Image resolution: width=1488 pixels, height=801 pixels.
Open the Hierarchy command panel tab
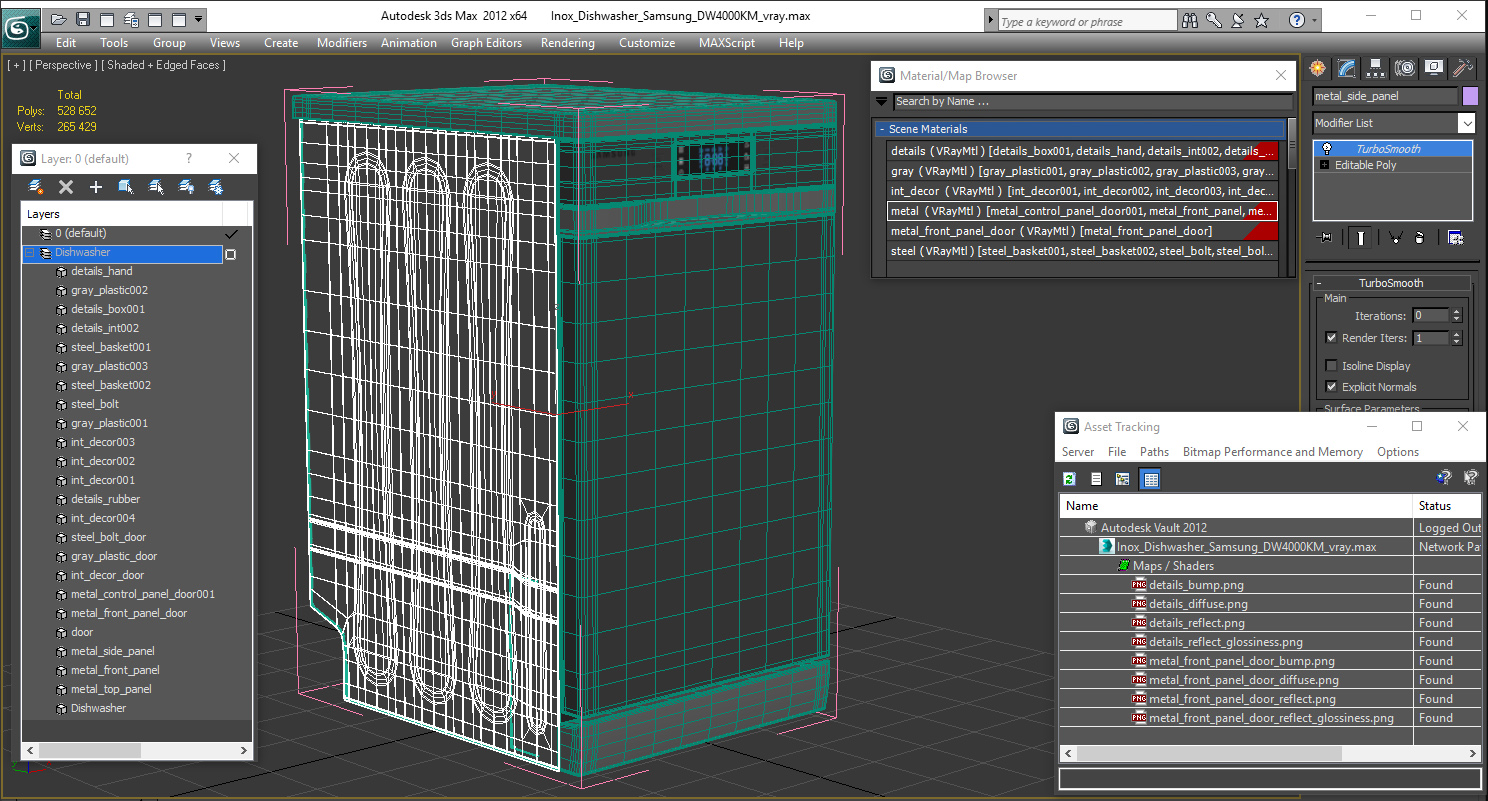pyautogui.click(x=1376, y=68)
